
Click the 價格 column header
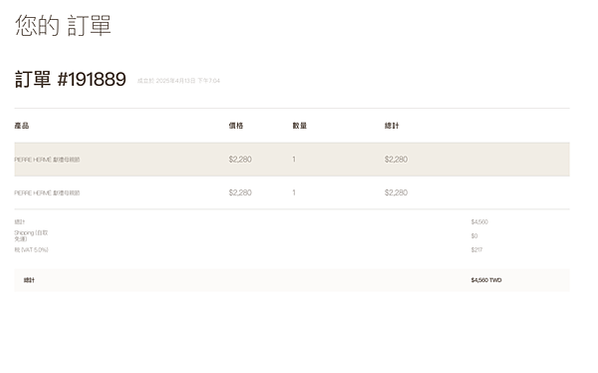point(236,125)
